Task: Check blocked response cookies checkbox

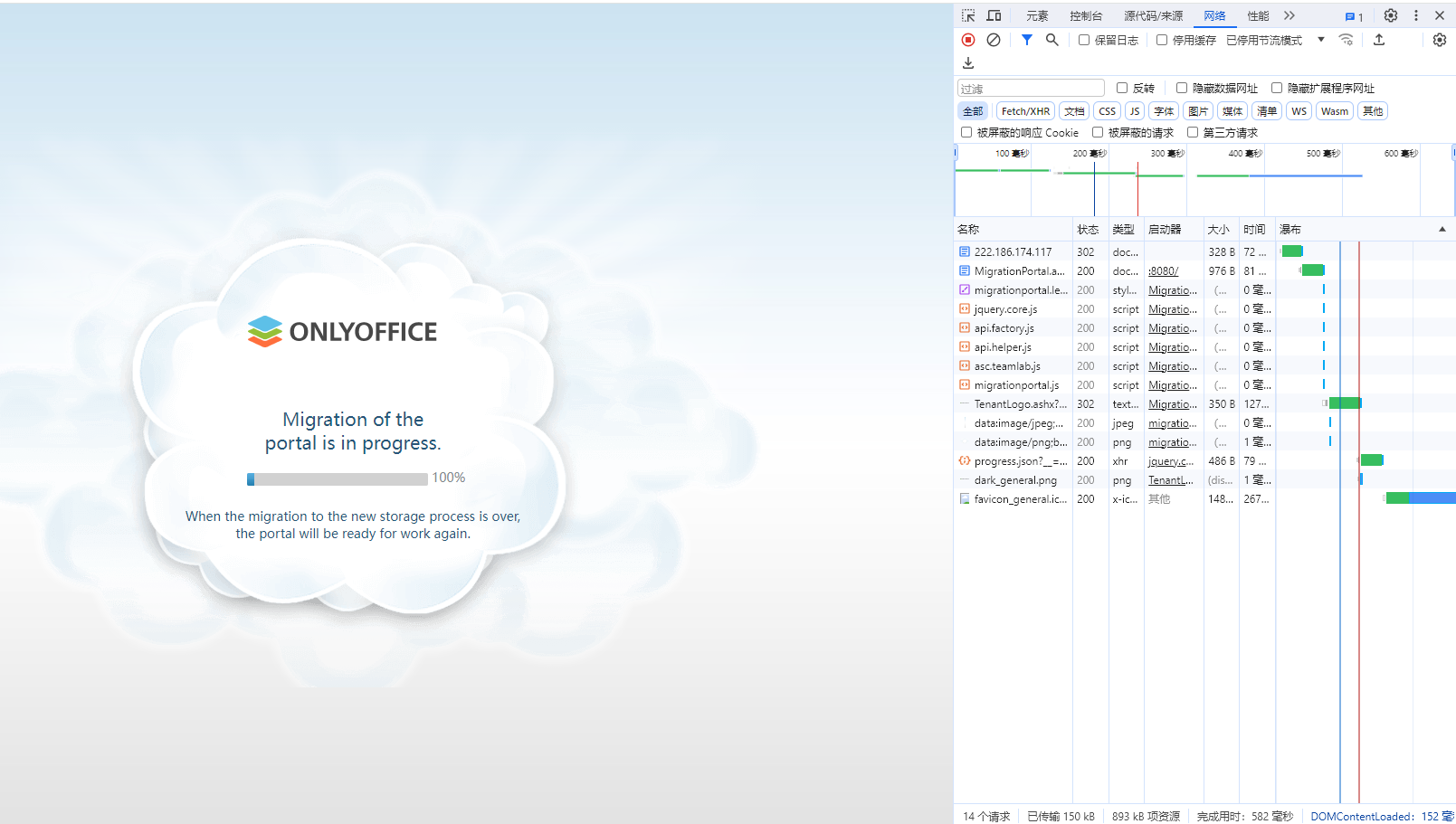Action: (x=966, y=132)
